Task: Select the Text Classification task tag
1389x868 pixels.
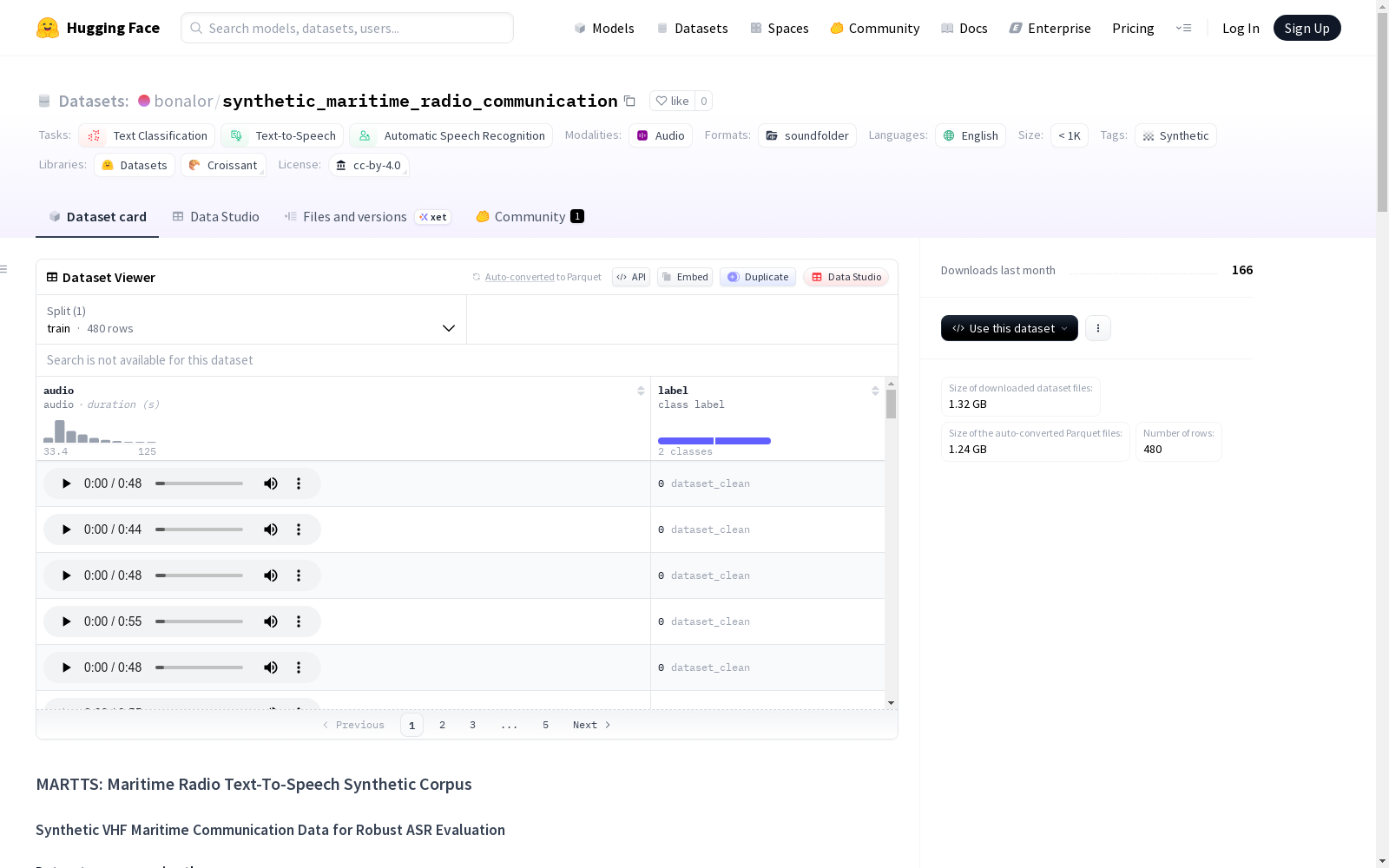Action: click(147, 135)
